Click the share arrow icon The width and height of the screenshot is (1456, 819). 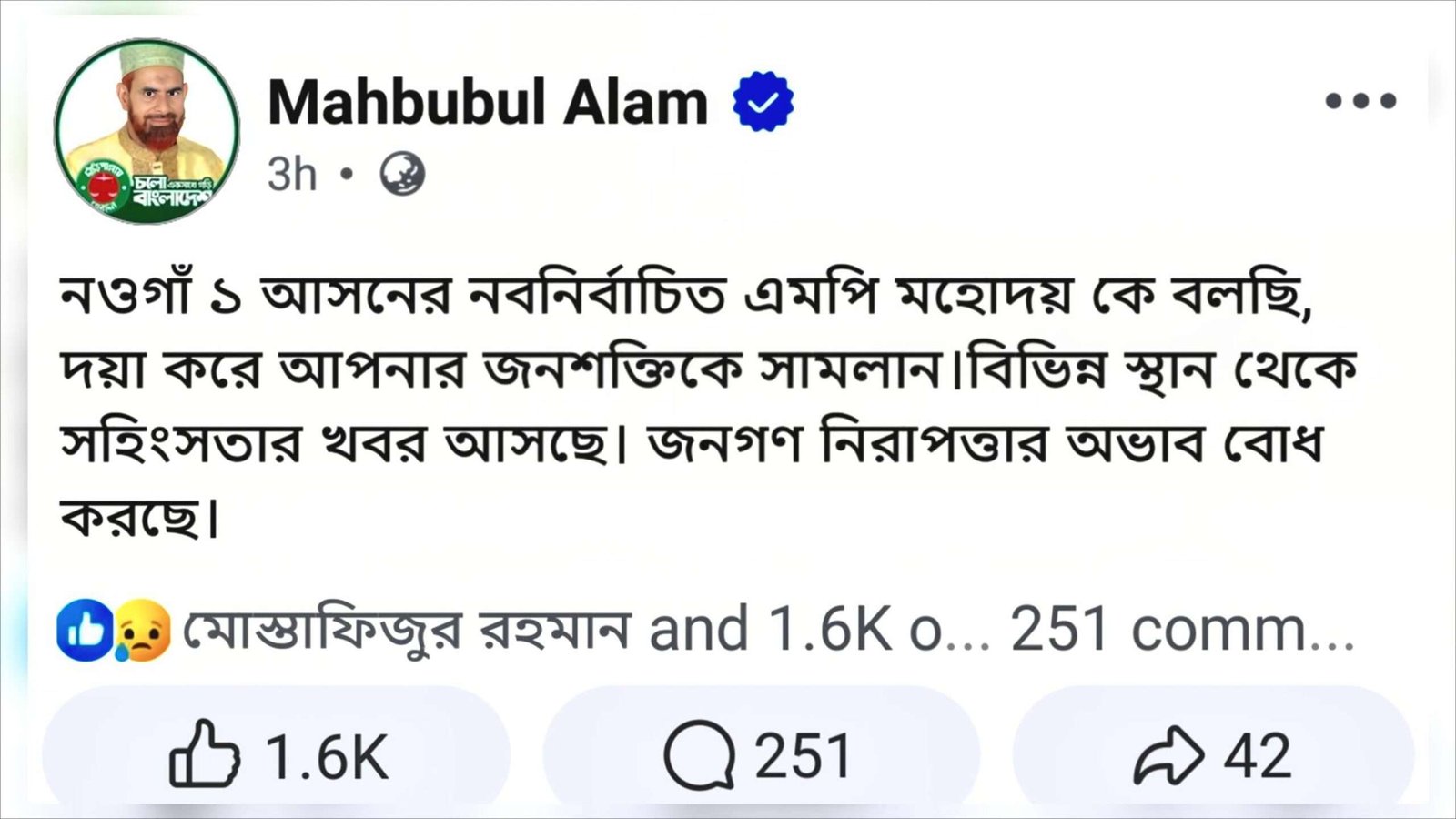[1168, 755]
